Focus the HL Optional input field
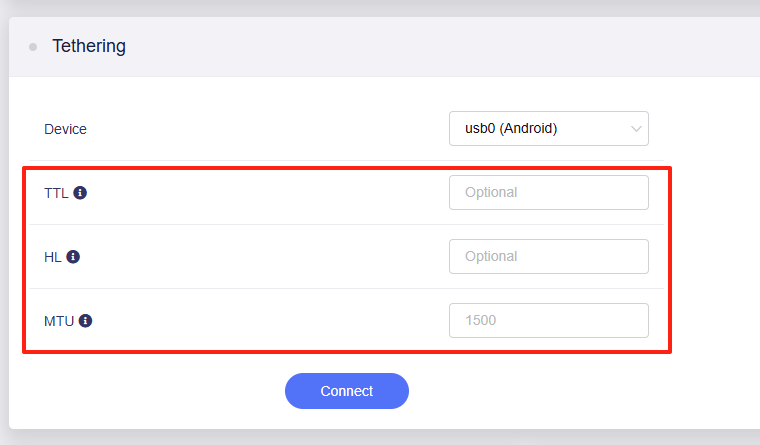The height and width of the screenshot is (445, 760). click(x=548, y=256)
